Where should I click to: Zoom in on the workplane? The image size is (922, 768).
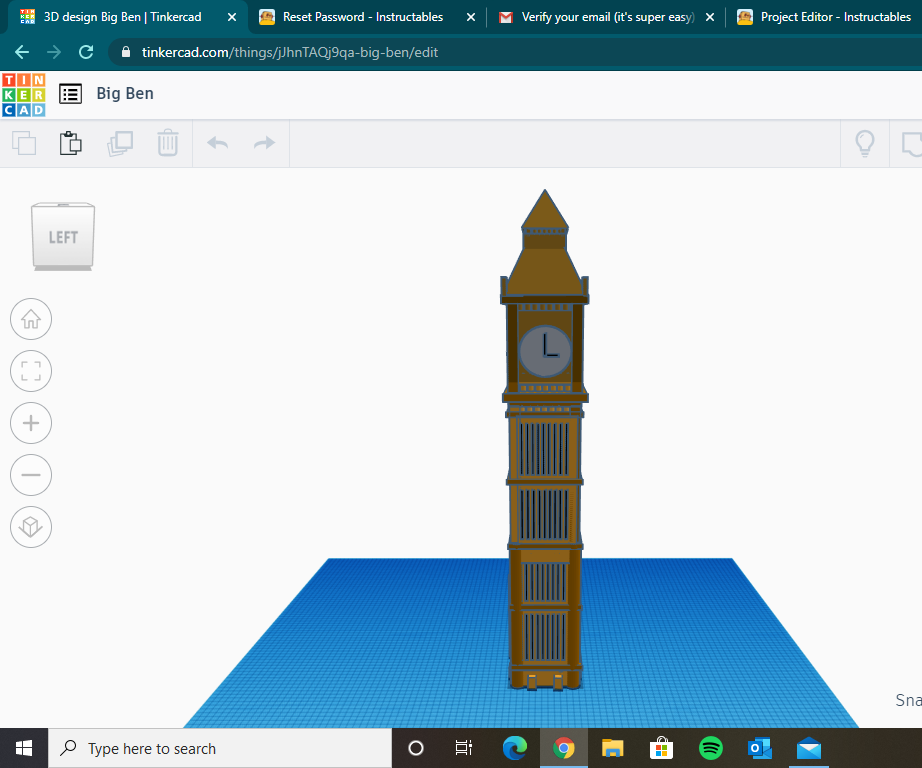[31, 423]
